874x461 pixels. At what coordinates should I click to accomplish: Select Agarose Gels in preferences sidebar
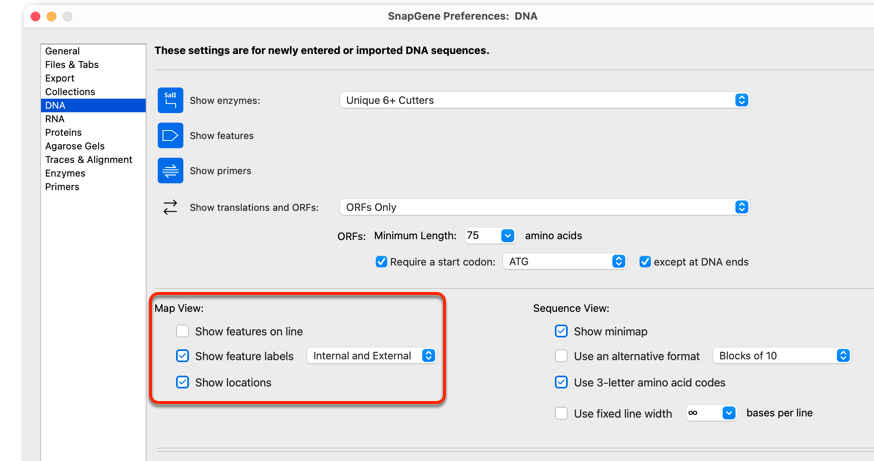[93, 146]
